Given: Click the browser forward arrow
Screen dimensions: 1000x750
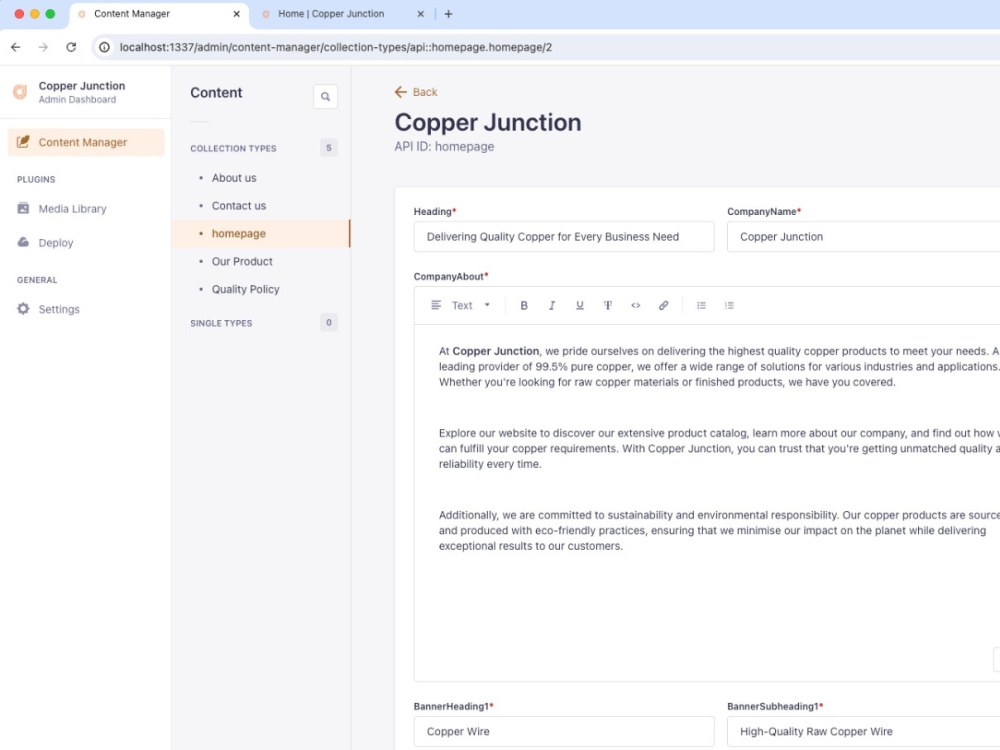Looking at the screenshot, I should (43, 47).
